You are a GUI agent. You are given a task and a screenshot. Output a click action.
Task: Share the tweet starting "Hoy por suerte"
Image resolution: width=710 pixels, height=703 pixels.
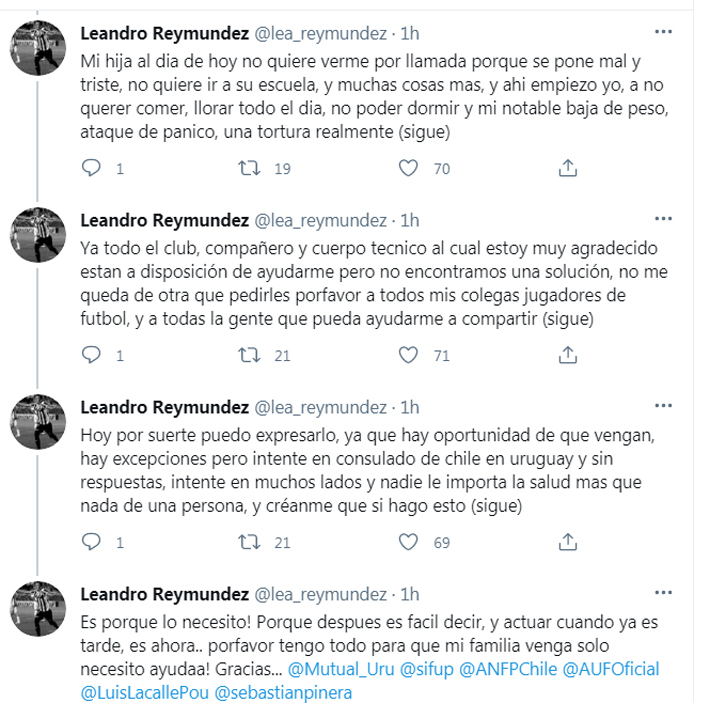tap(567, 542)
